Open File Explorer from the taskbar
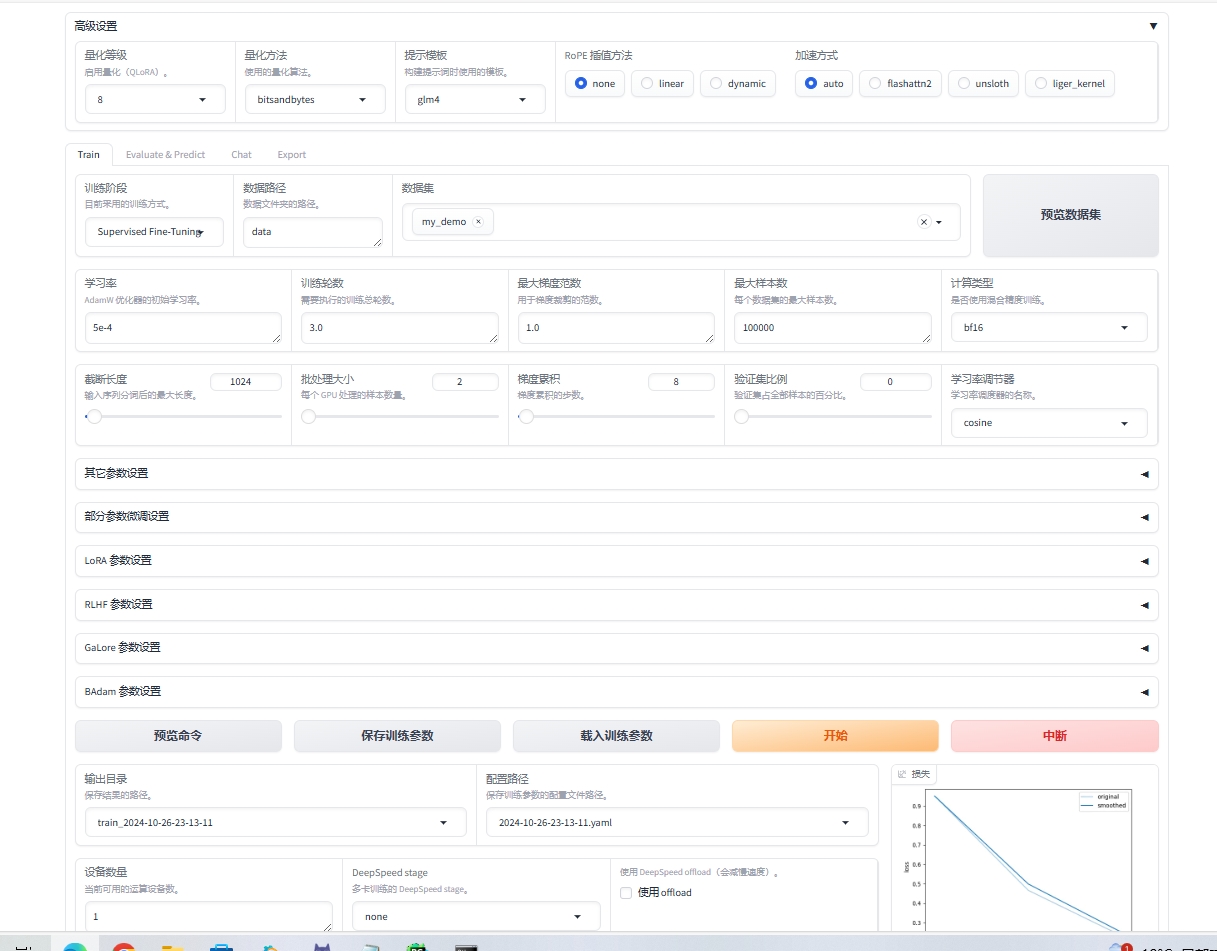 pos(173,947)
